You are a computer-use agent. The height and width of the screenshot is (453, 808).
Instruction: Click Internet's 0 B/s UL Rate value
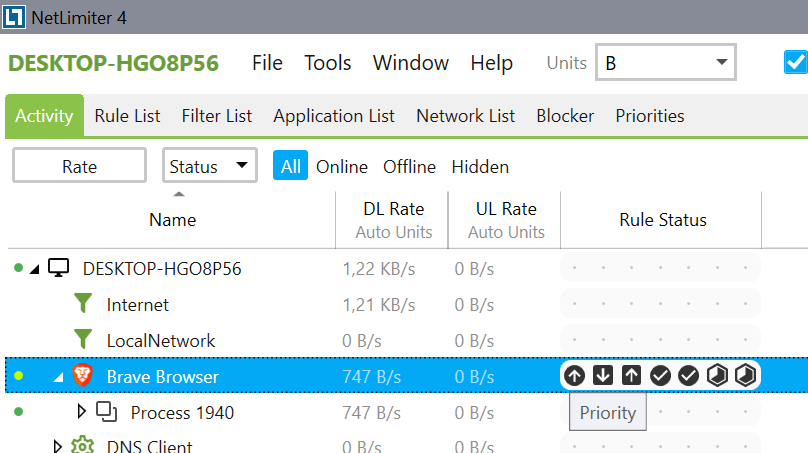point(474,305)
